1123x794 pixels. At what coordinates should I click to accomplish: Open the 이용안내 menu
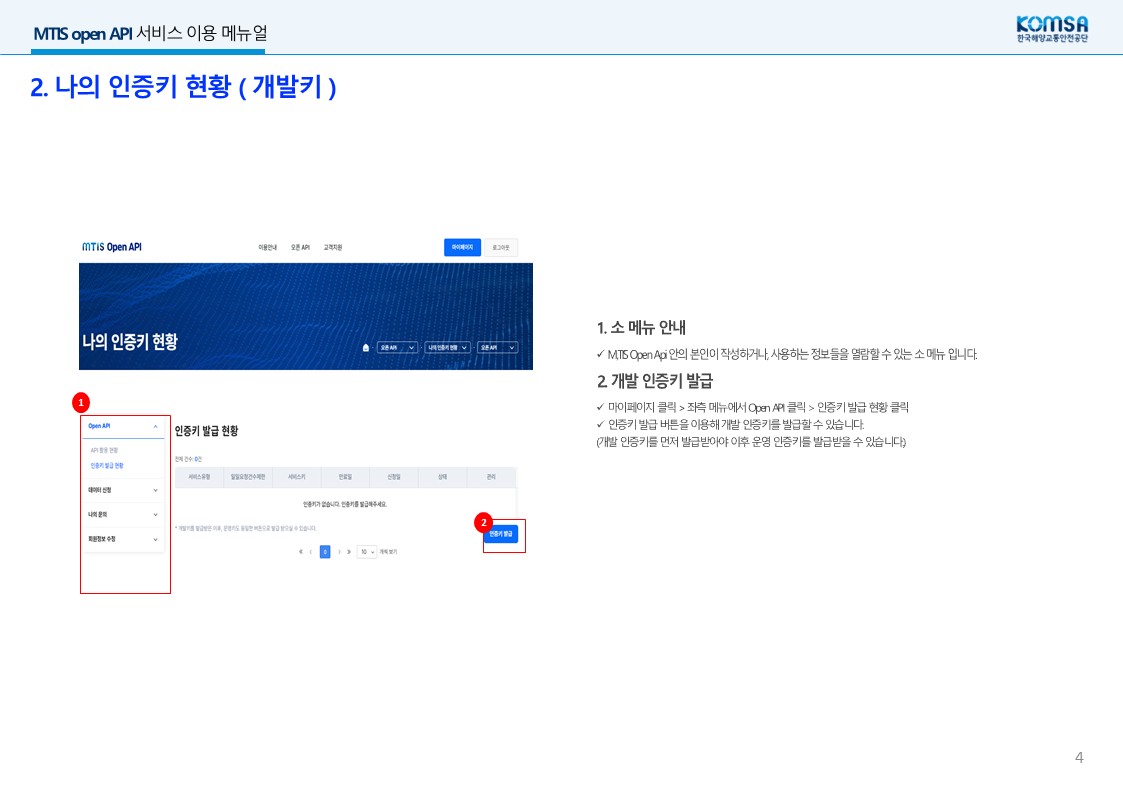point(267,248)
